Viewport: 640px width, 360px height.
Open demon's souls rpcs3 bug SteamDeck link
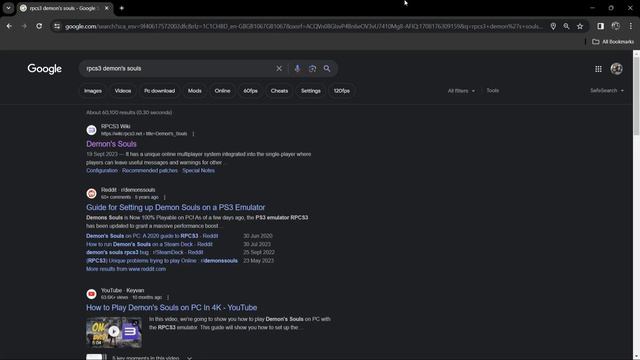tap(144, 252)
